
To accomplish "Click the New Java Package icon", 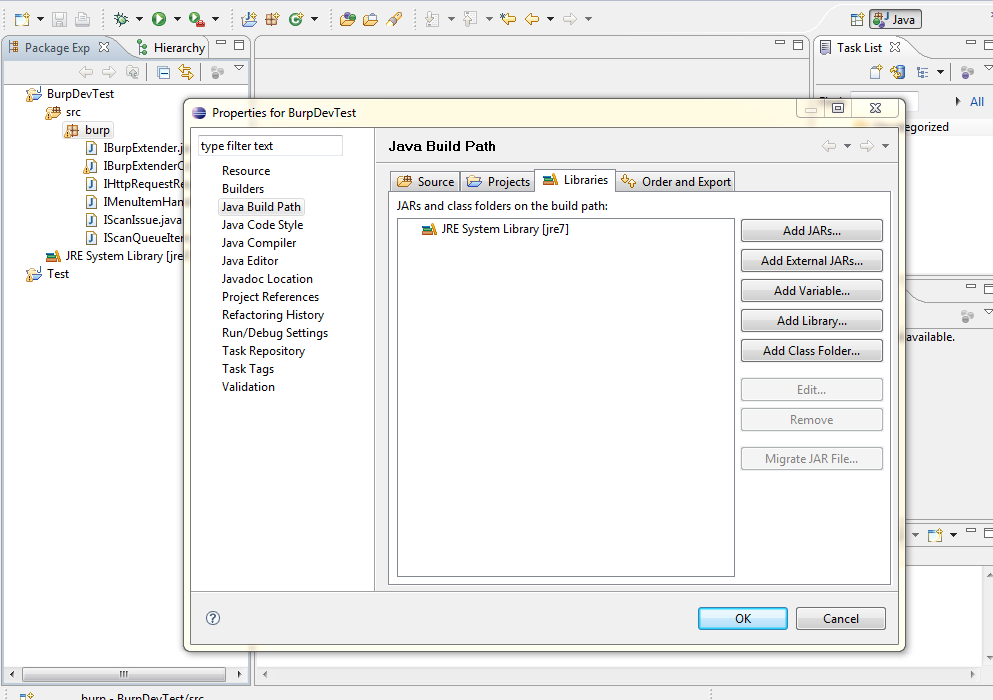I will click(x=272, y=19).
